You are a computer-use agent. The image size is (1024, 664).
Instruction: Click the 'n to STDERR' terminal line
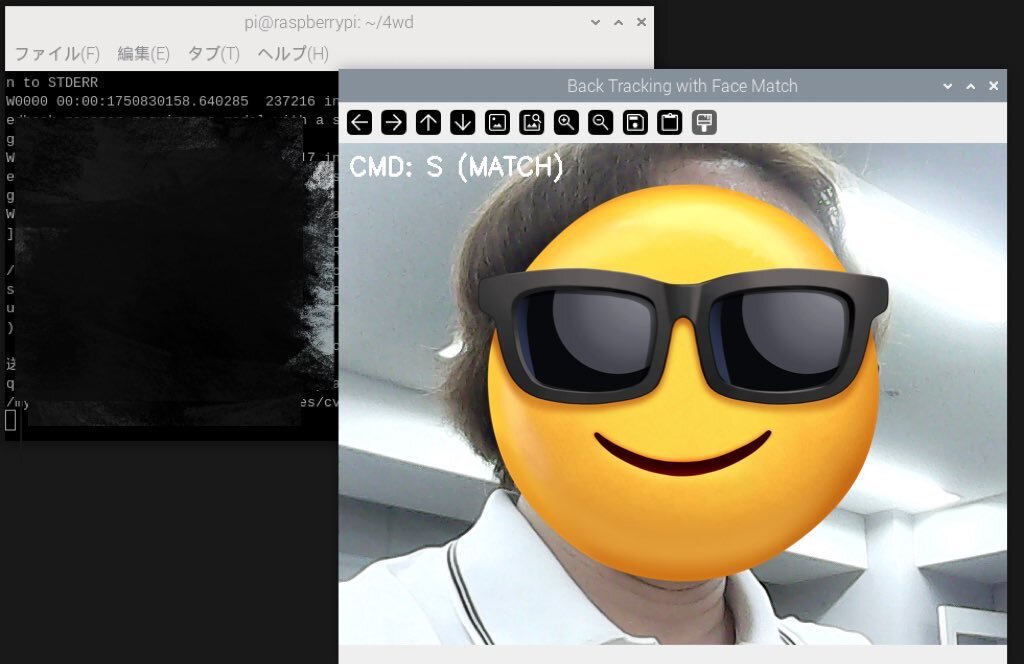(52, 82)
